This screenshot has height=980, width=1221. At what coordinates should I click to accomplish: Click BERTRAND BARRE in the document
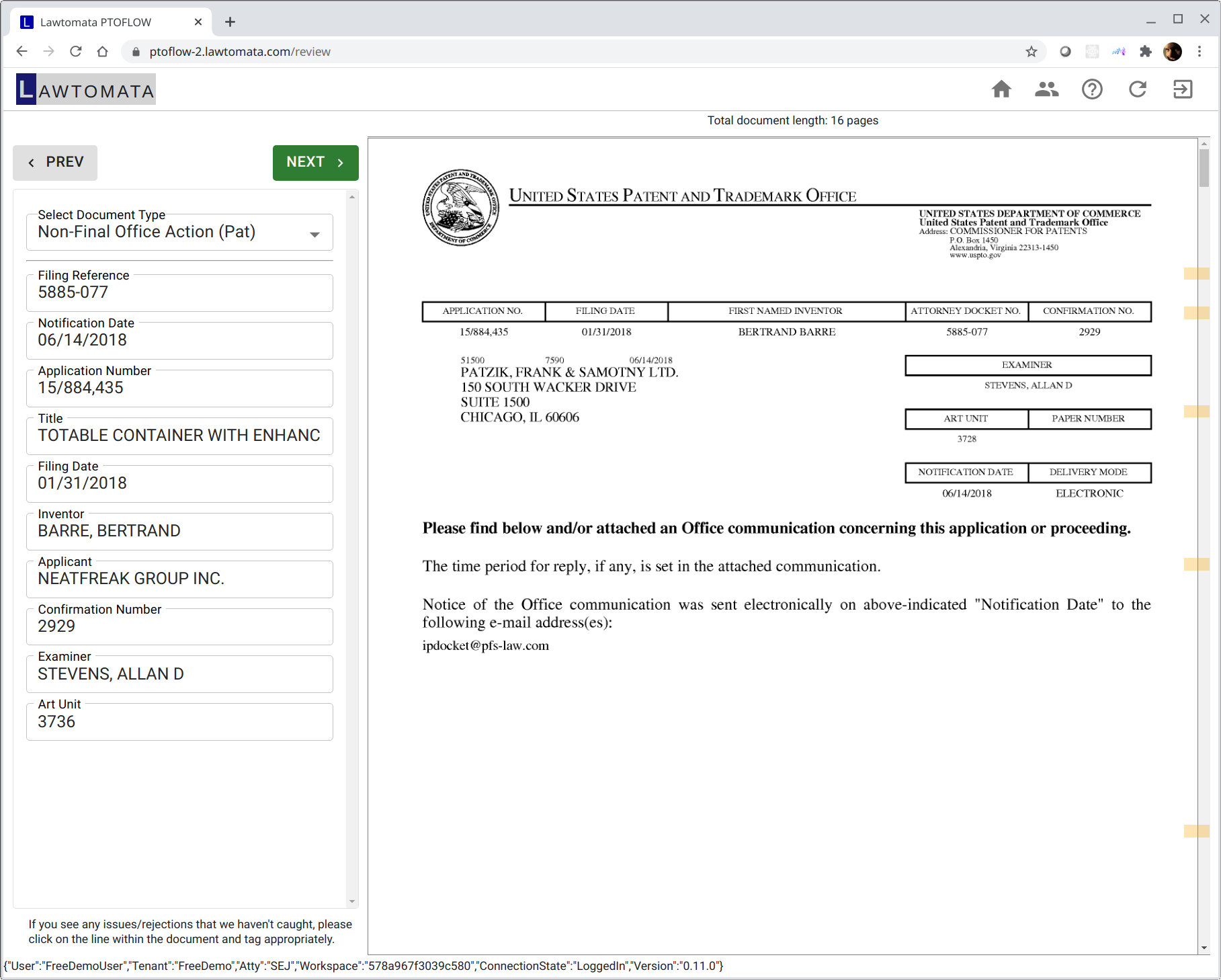[787, 332]
